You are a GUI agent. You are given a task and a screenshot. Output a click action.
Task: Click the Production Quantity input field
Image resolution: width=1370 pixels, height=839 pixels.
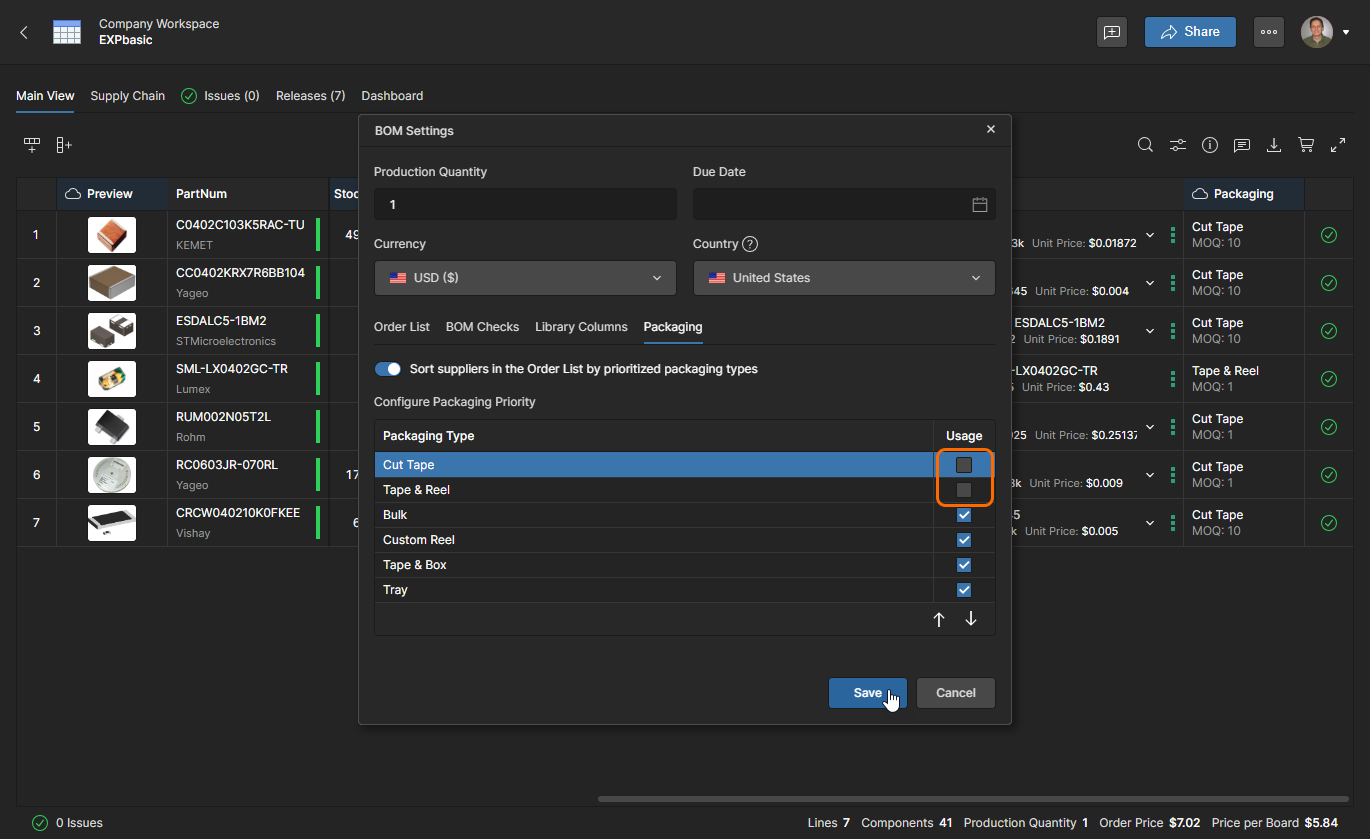coord(525,204)
